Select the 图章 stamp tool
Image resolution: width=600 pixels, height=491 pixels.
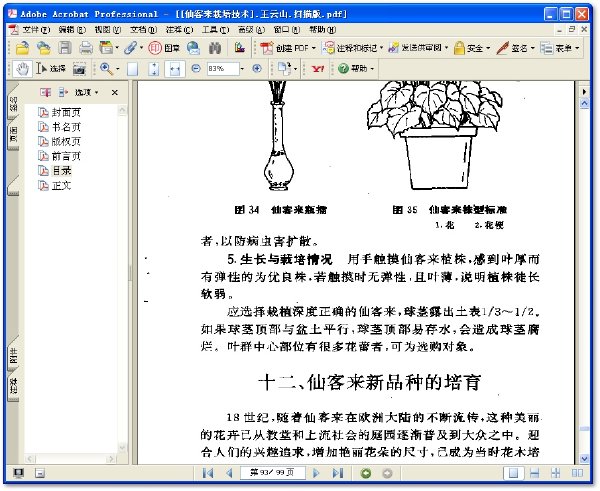(x=164, y=48)
